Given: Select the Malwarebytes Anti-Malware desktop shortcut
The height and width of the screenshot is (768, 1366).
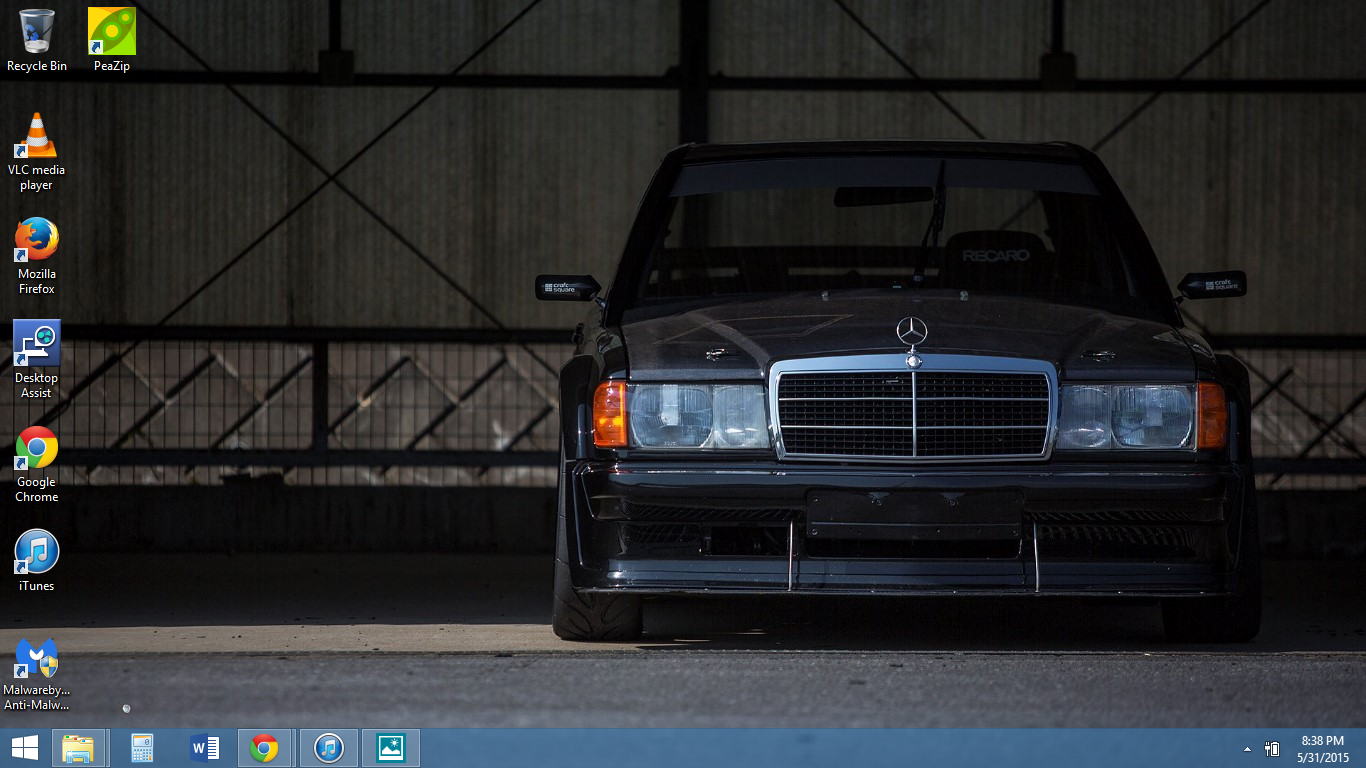Looking at the screenshot, I should 37,673.
